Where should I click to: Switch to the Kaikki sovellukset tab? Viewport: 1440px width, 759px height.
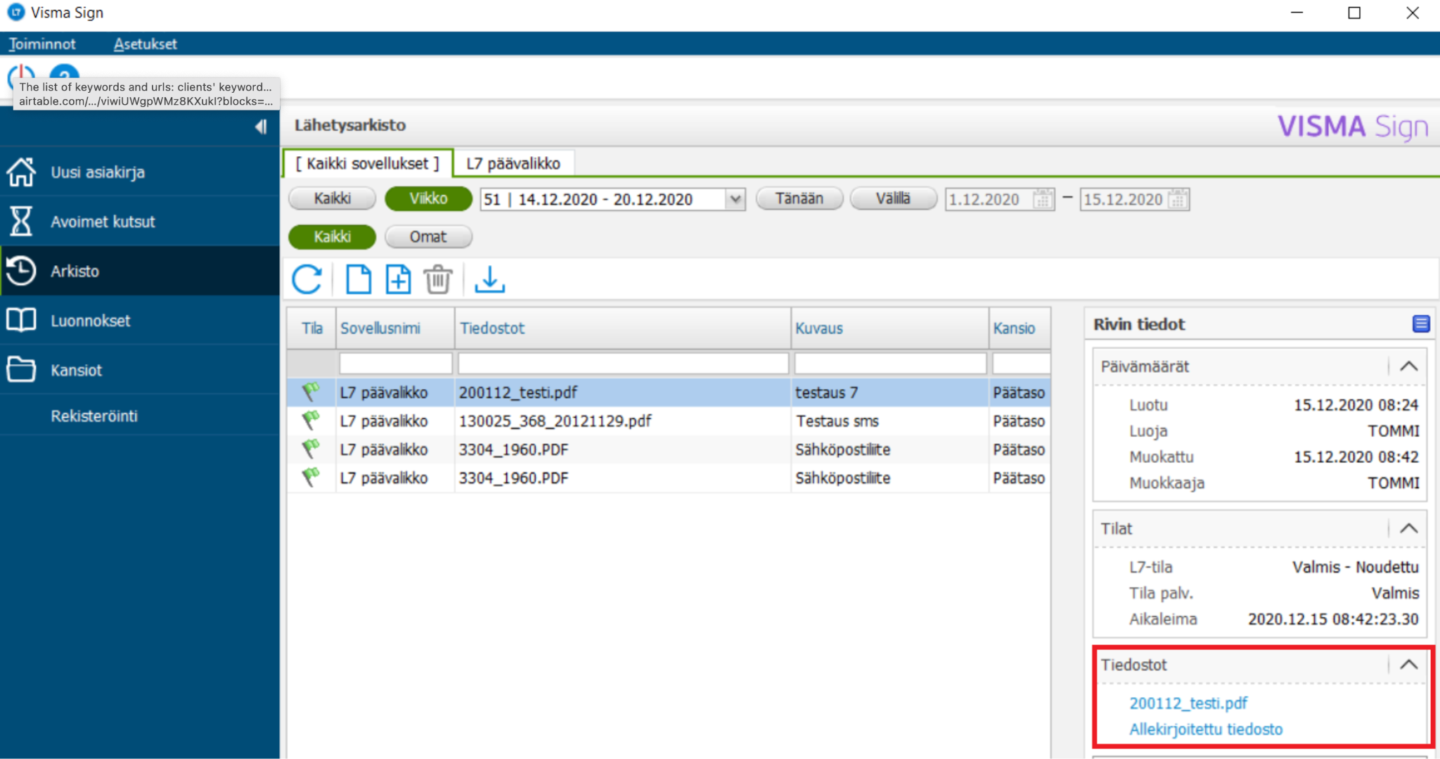[x=368, y=163]
